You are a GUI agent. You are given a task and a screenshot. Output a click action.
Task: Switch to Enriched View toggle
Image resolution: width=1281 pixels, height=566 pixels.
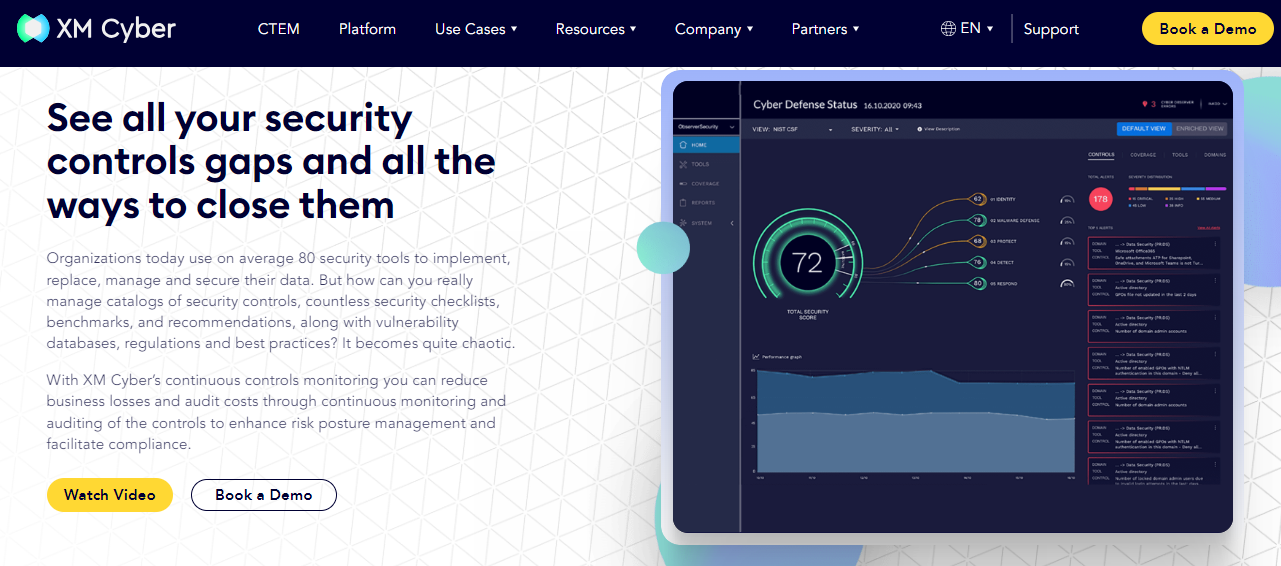pos(1199,129)
